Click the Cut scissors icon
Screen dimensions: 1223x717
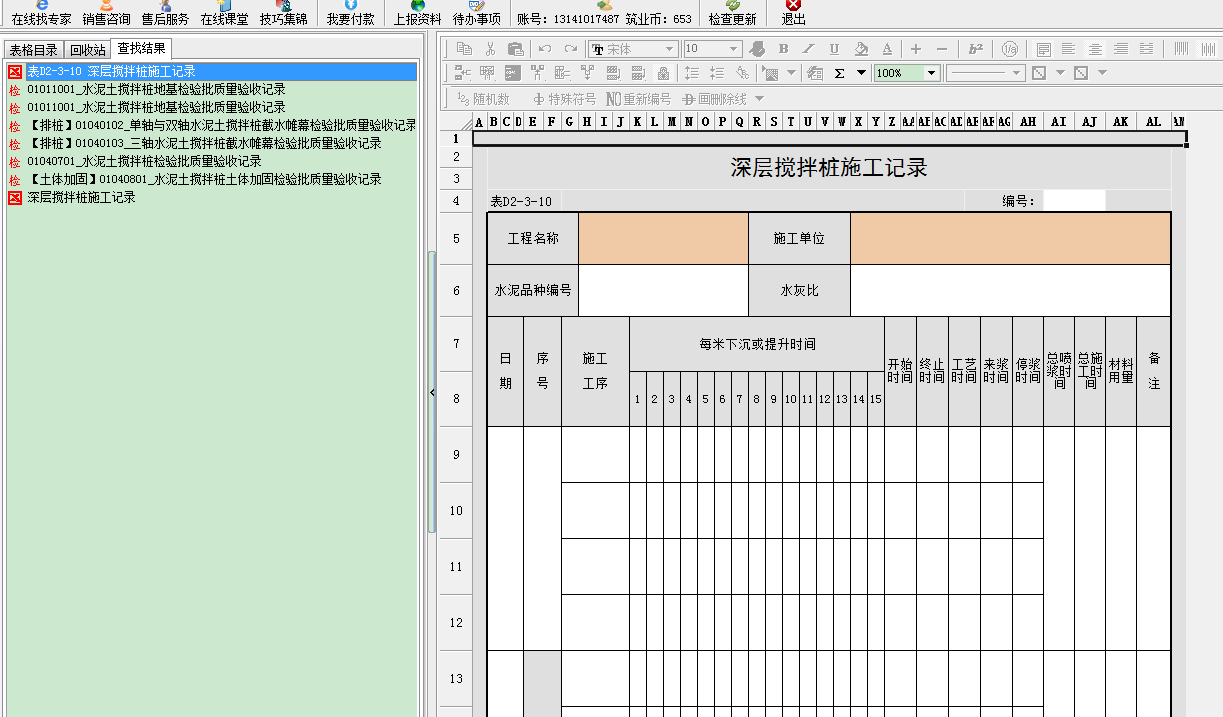point(490,49)
